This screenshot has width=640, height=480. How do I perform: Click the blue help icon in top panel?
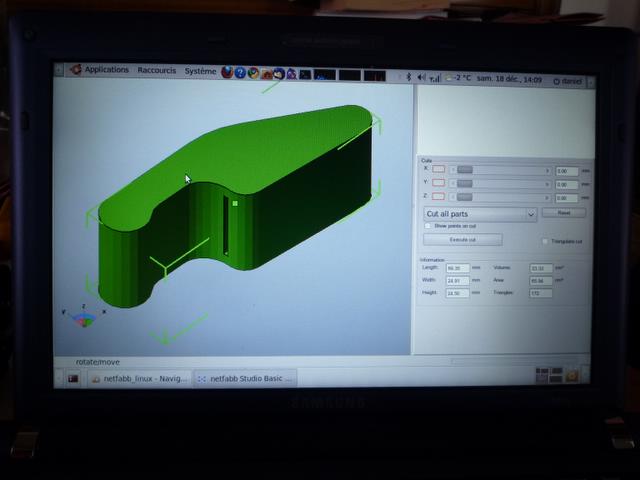click(x=240, y=72)
